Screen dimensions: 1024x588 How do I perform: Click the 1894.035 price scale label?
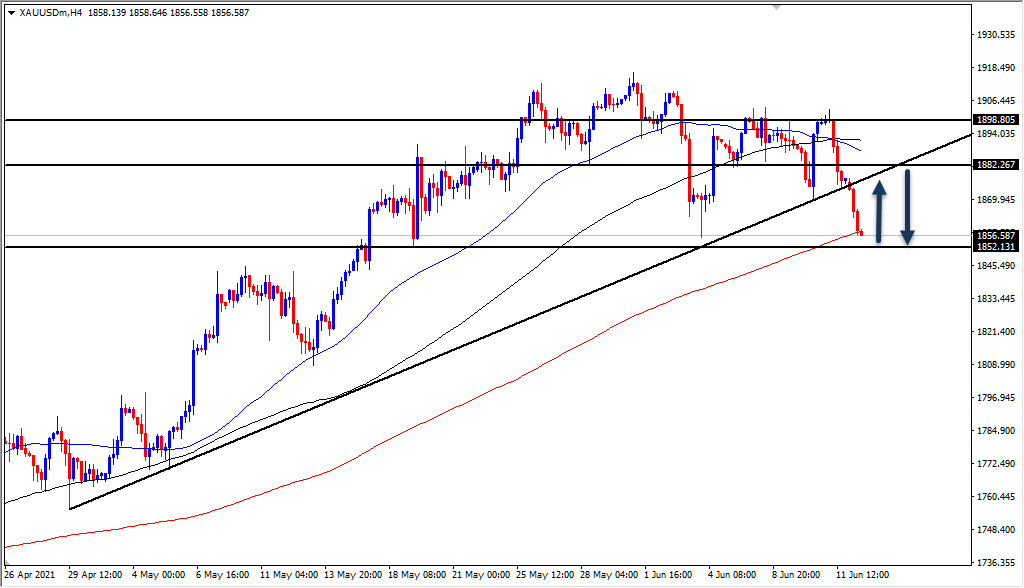(x=996, y=133)
